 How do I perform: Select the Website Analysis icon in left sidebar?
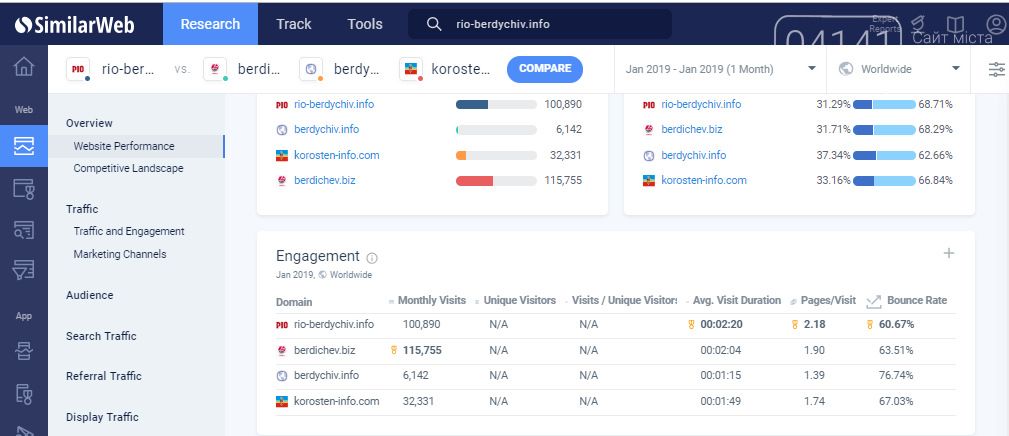click(x=24, y=146)
